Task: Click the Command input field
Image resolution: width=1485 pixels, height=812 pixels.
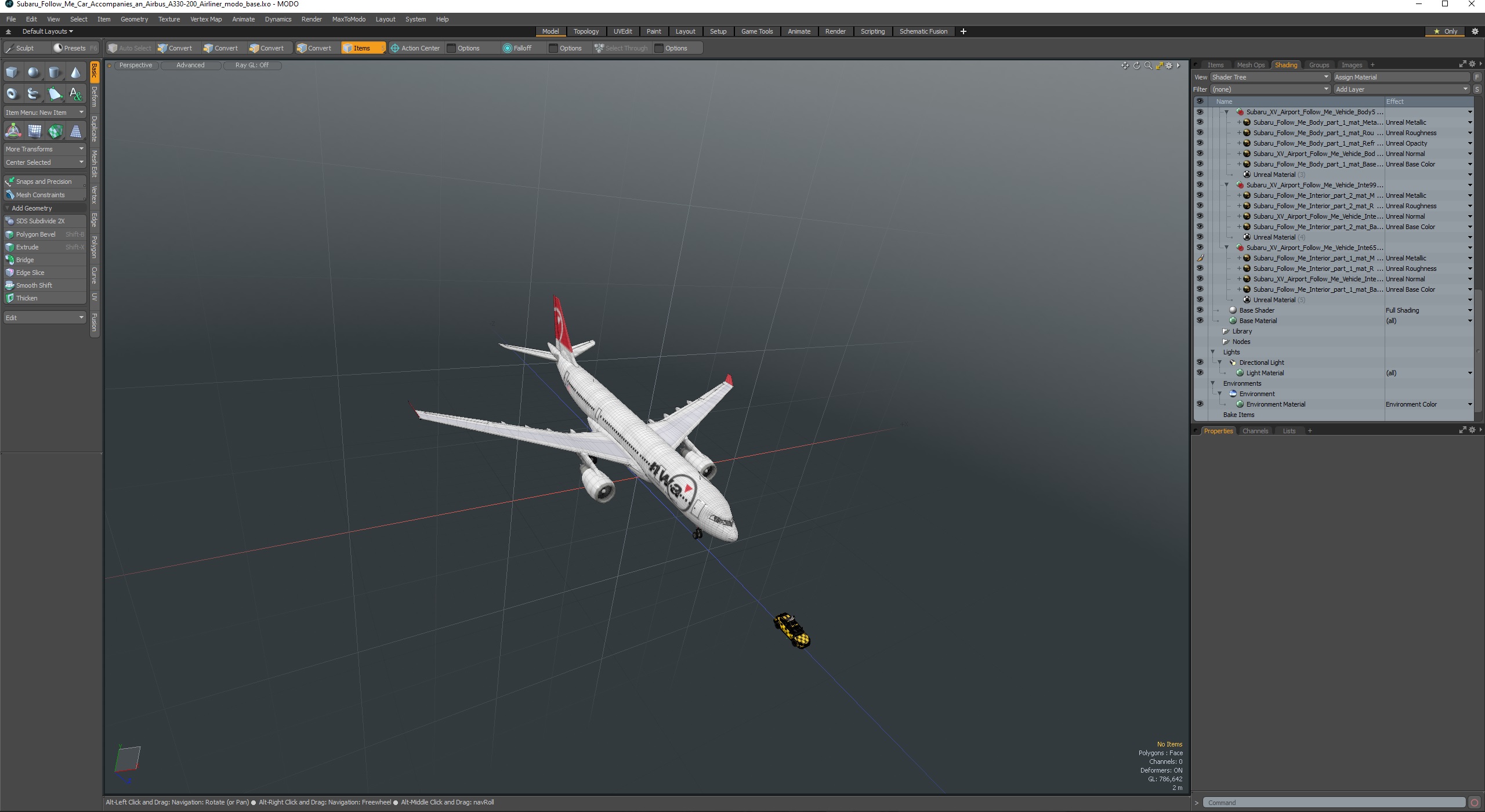Action: [1334, 803]
